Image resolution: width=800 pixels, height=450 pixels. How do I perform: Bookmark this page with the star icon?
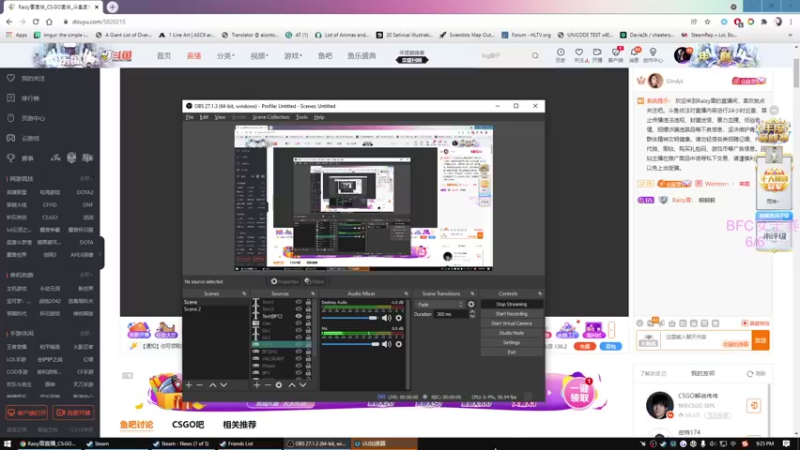coord(707,22)
